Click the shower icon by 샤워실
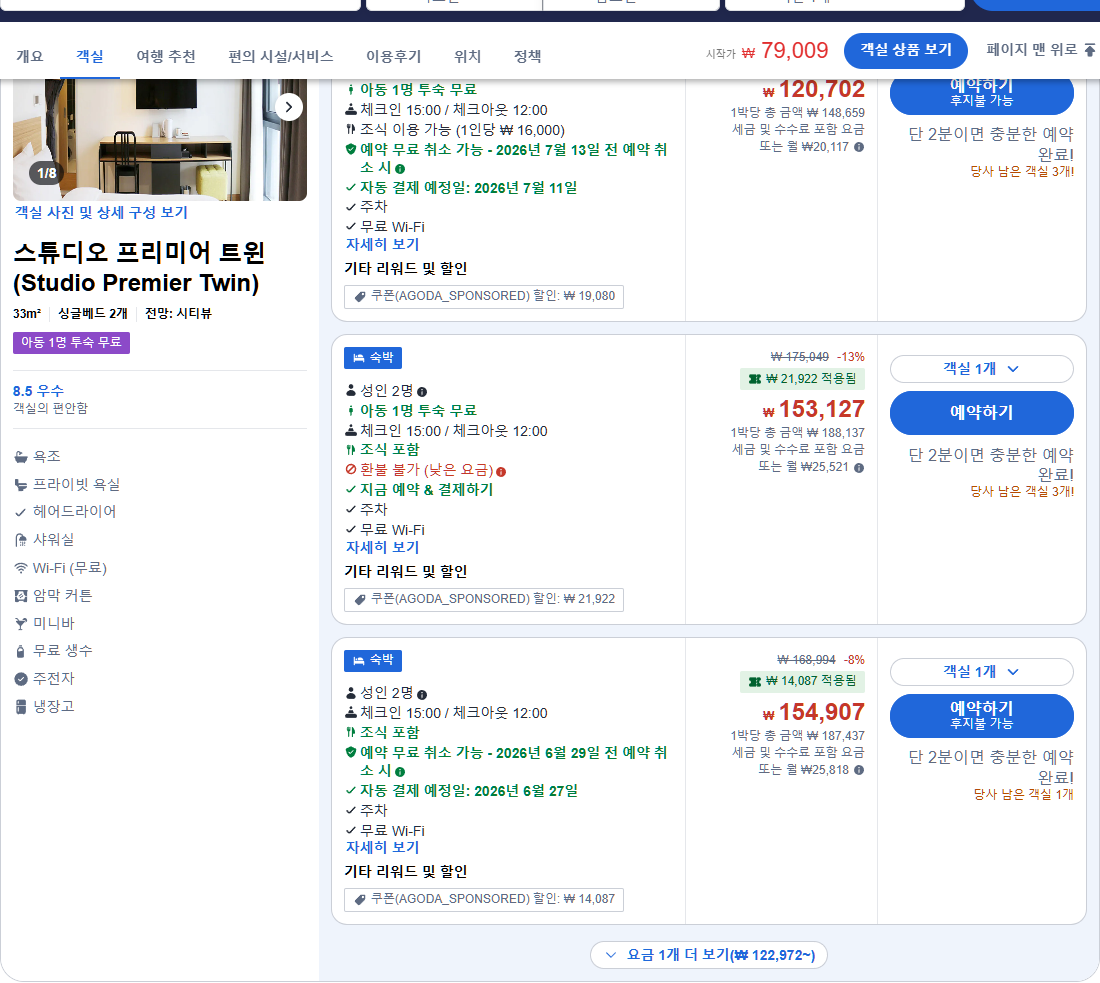 tap(21, 540)
